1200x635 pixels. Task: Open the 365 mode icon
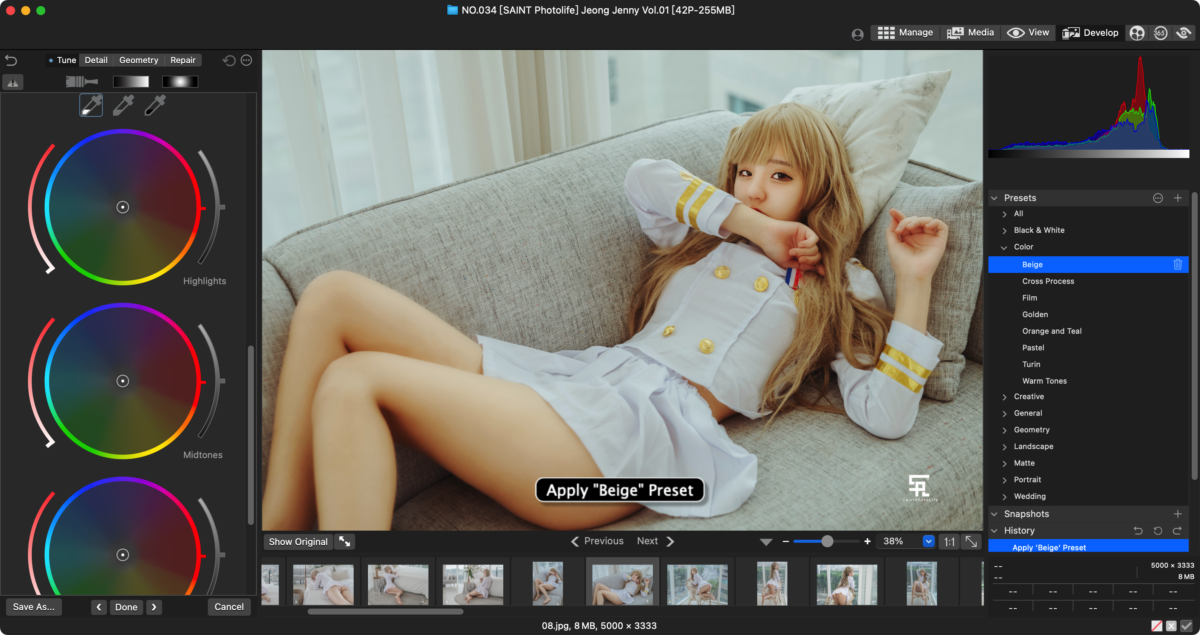point(1160,33)
